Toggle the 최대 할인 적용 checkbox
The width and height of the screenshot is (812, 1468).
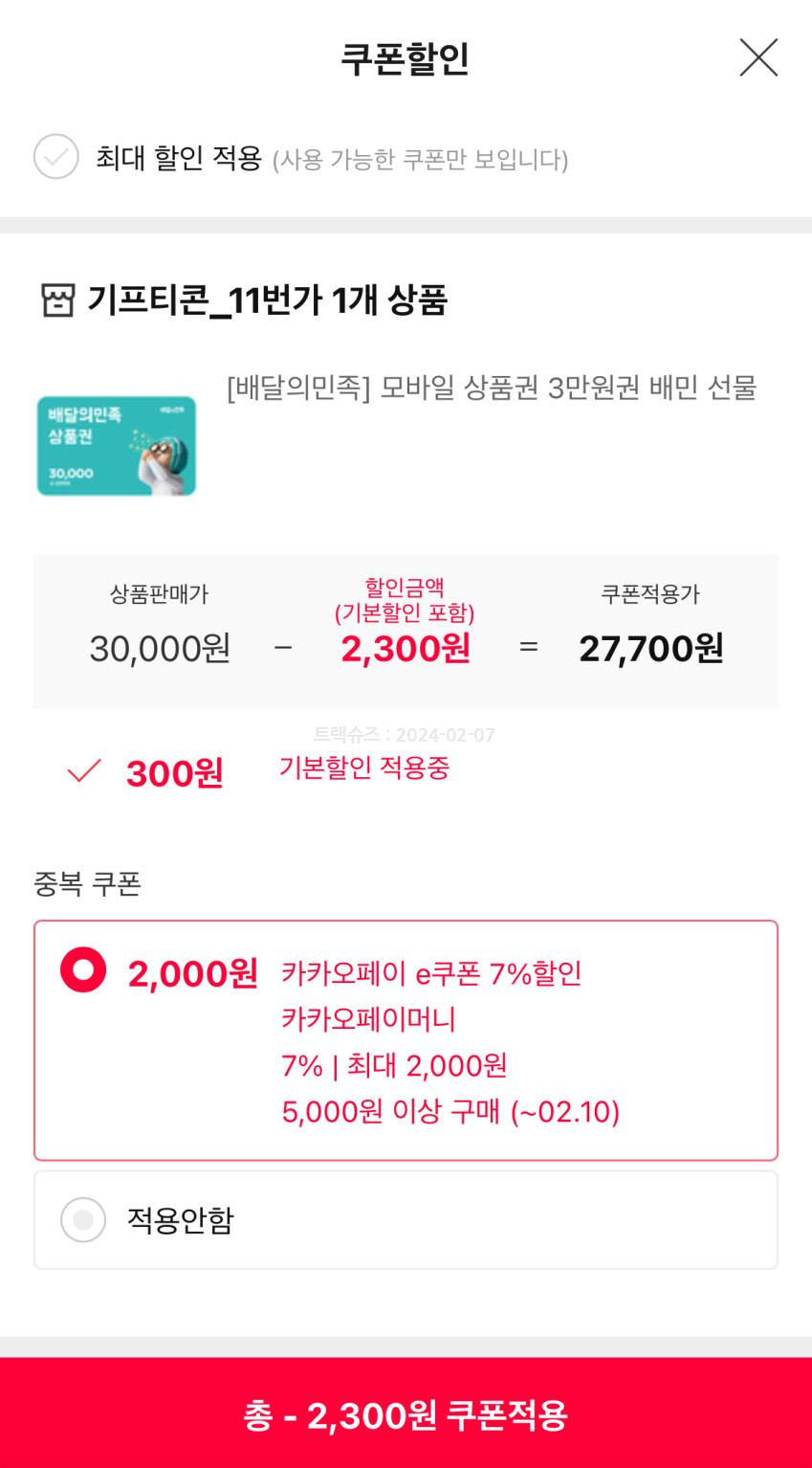(56, 157)
